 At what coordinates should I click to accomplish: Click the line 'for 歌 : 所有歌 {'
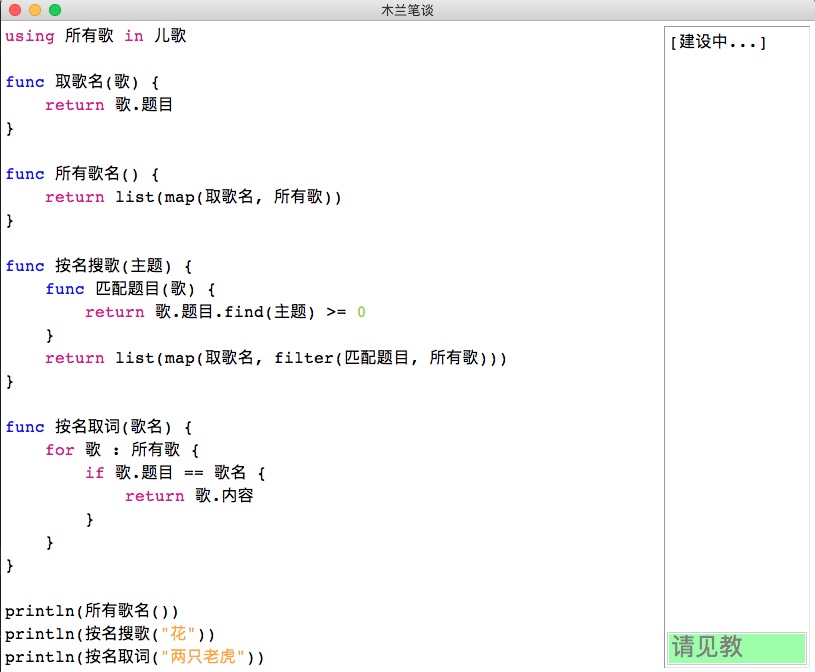[x=122, y=450]
